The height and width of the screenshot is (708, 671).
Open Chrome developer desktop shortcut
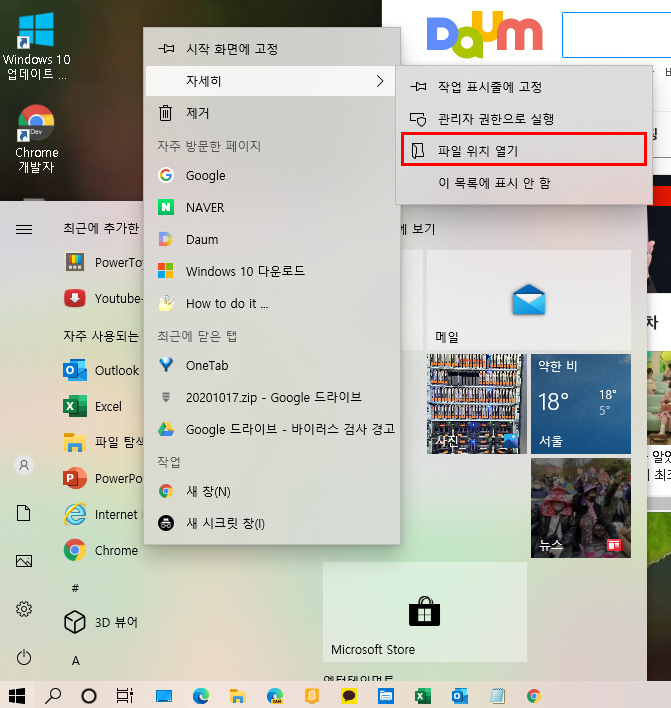(36, 139)
